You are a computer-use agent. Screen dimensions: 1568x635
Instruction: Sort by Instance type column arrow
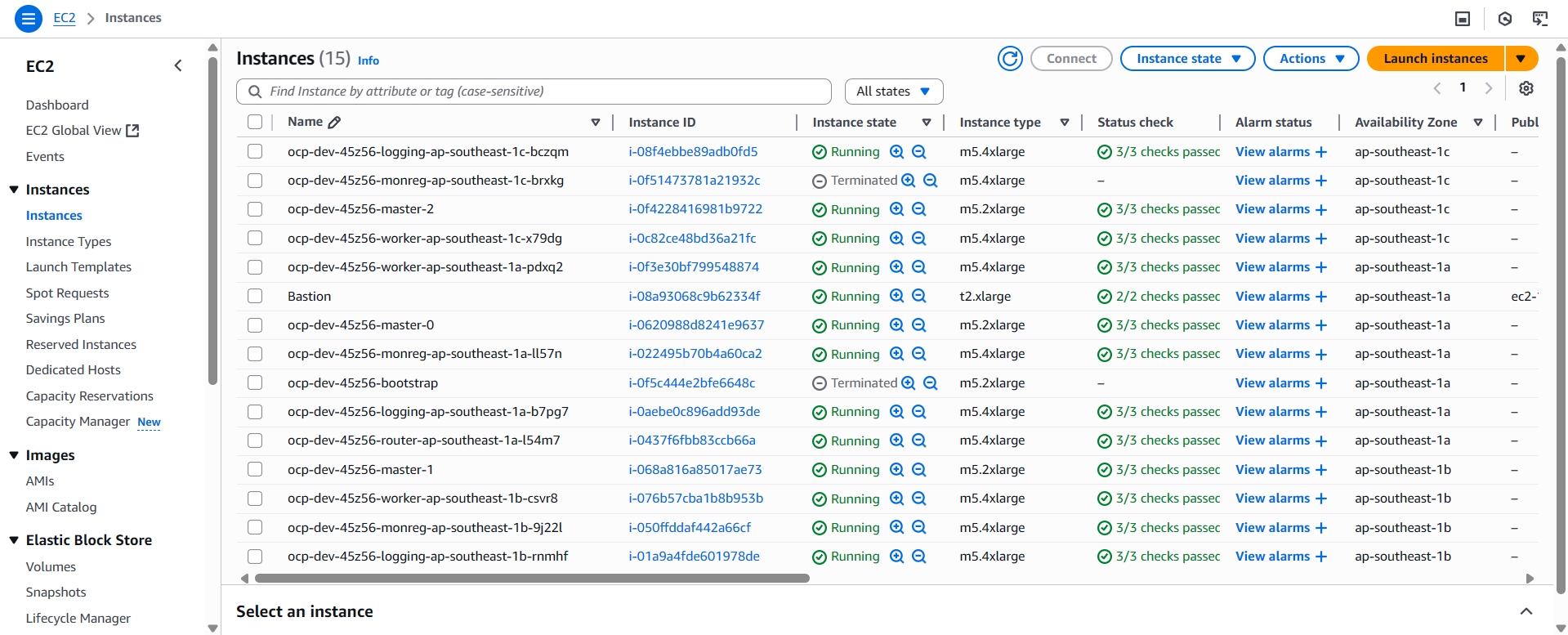point(1064,123)
